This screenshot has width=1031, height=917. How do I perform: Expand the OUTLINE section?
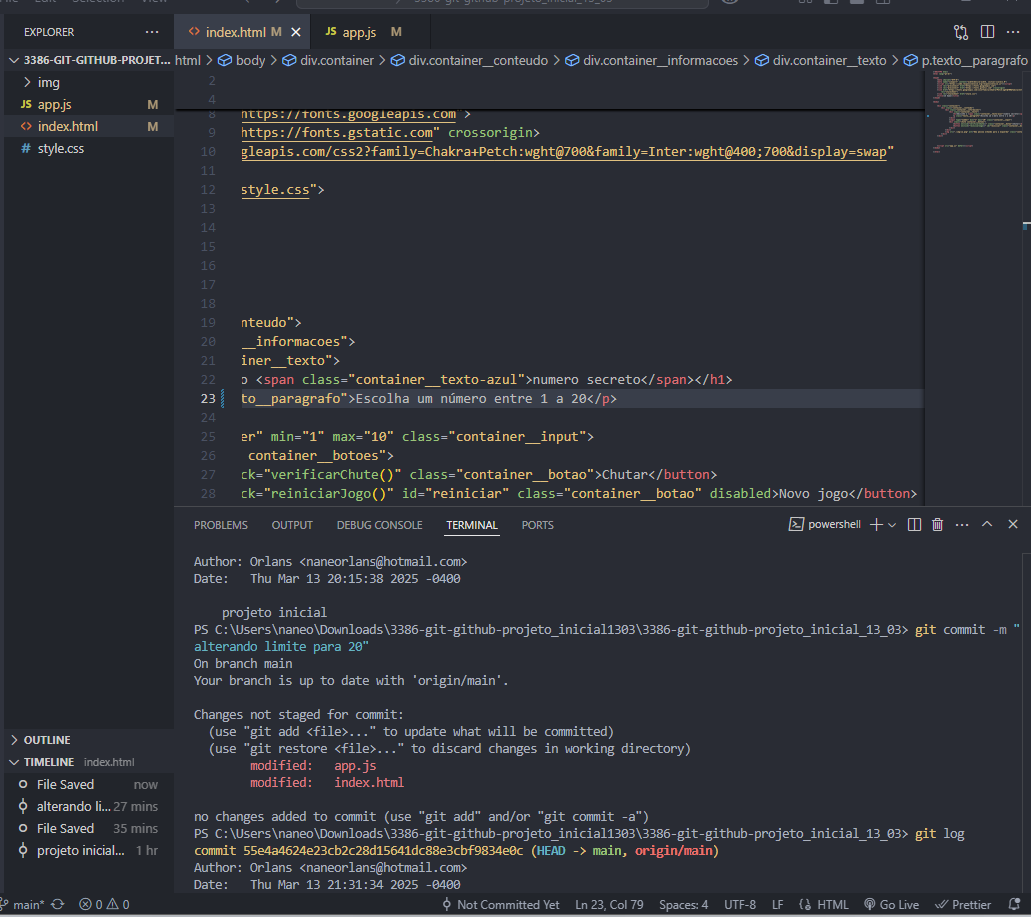click(89, 740)
